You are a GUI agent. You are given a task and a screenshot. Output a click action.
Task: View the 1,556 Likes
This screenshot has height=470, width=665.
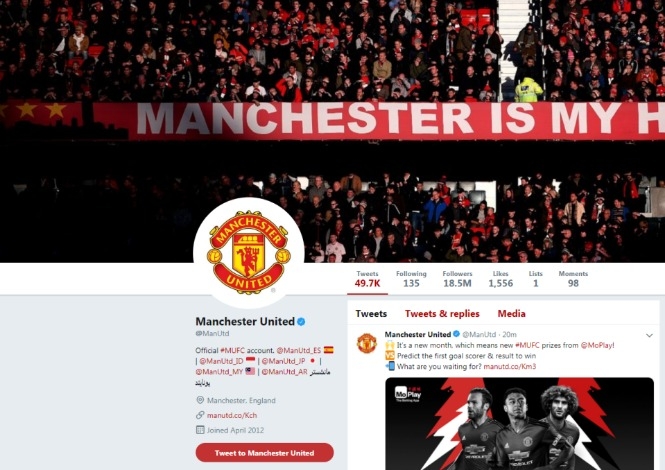pyautogui.click(x=500, y=279)
